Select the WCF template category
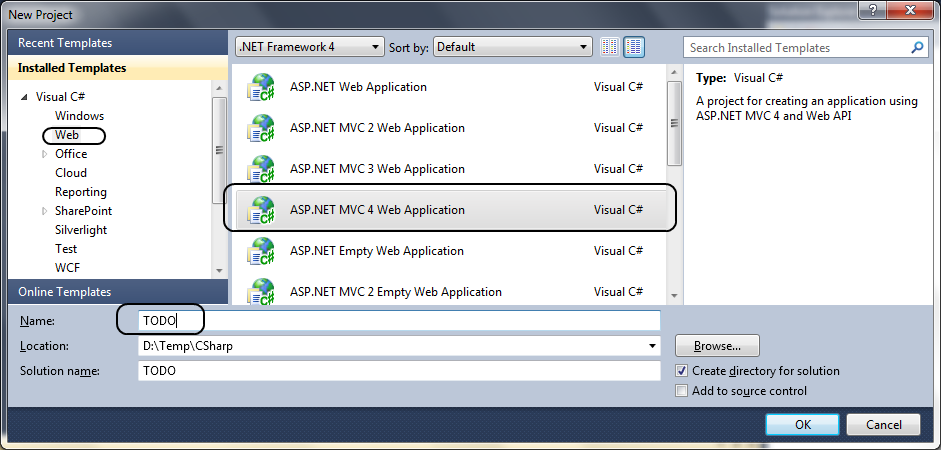This screenshot has height=450, width=941. tap(67, 268)
